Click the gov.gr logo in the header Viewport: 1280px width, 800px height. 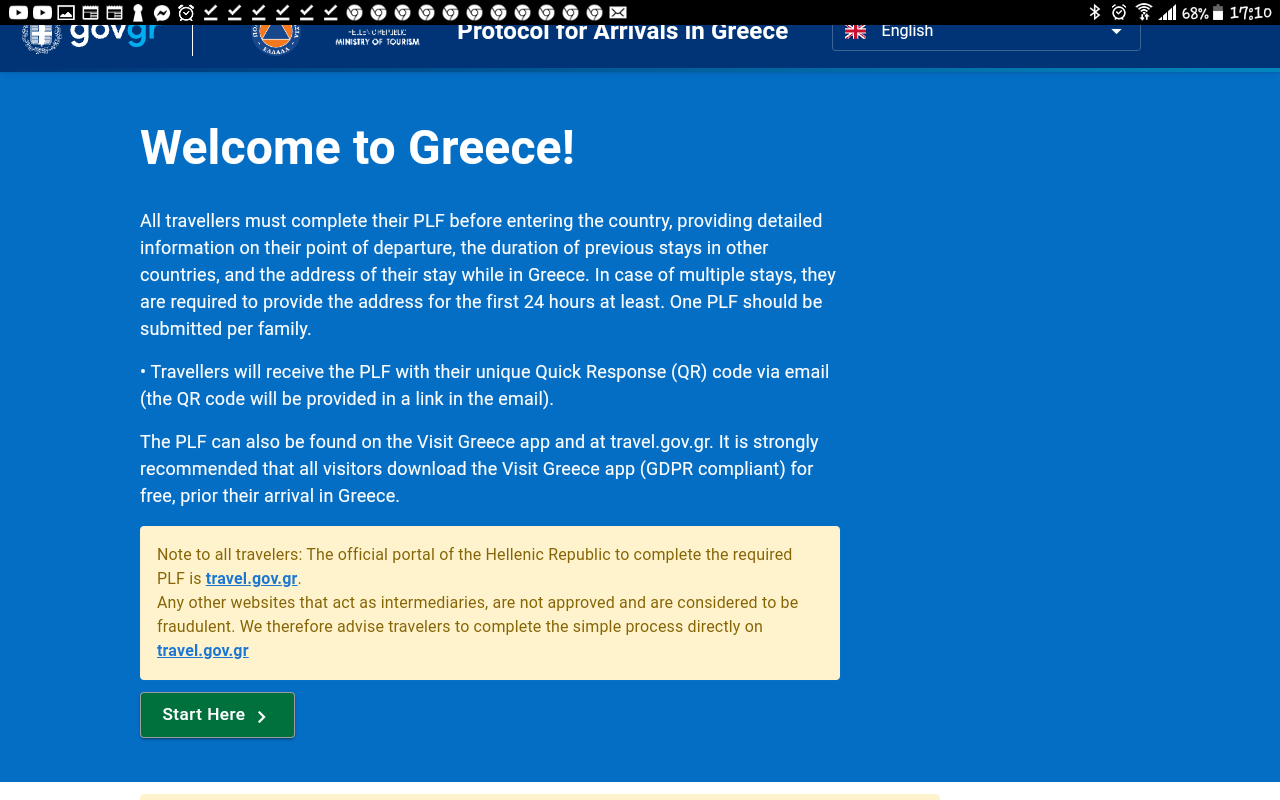point(90,35)
